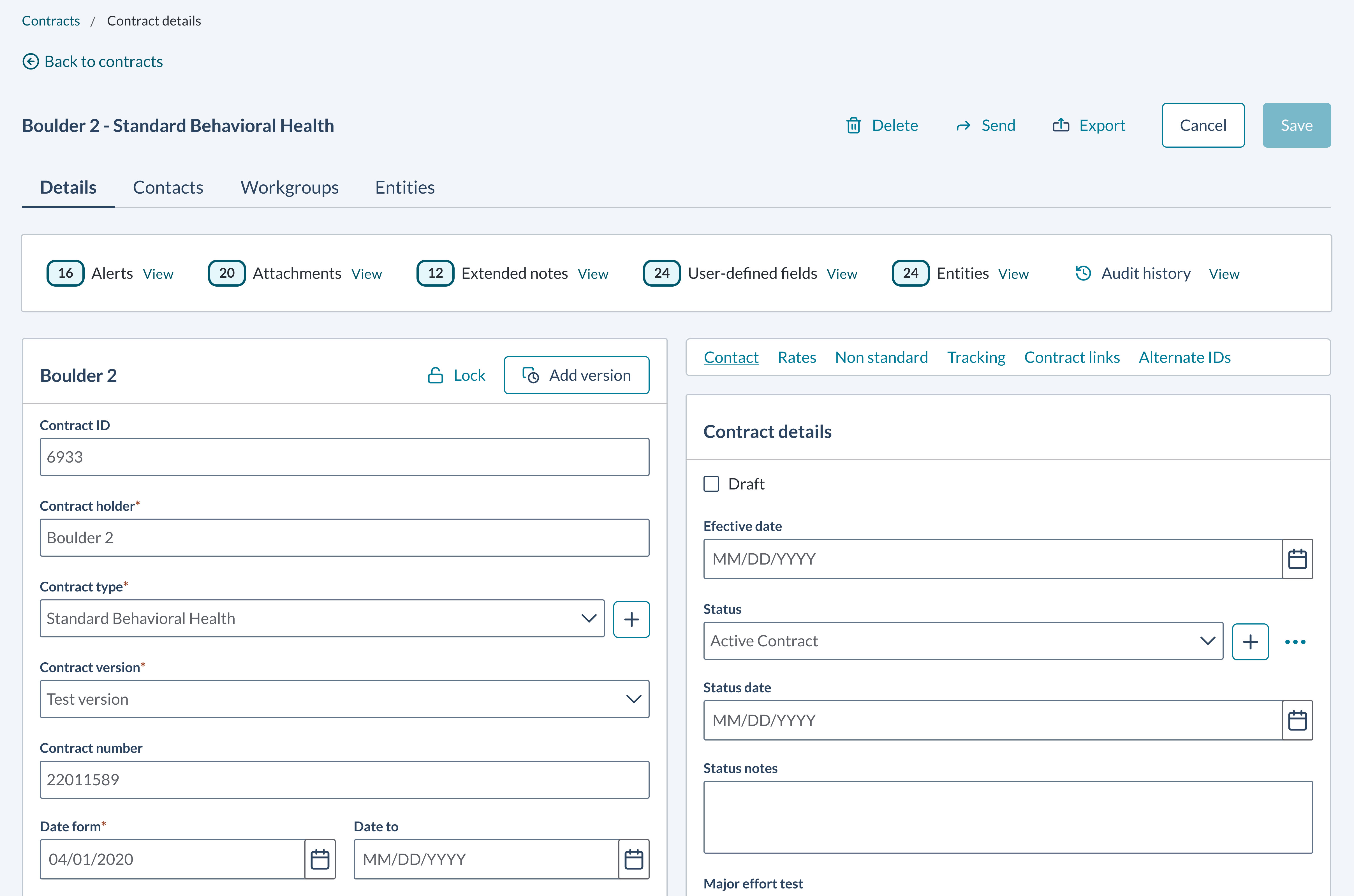
Task: Expand the Contract version dropdown
Action: click(x=633, y=699)
